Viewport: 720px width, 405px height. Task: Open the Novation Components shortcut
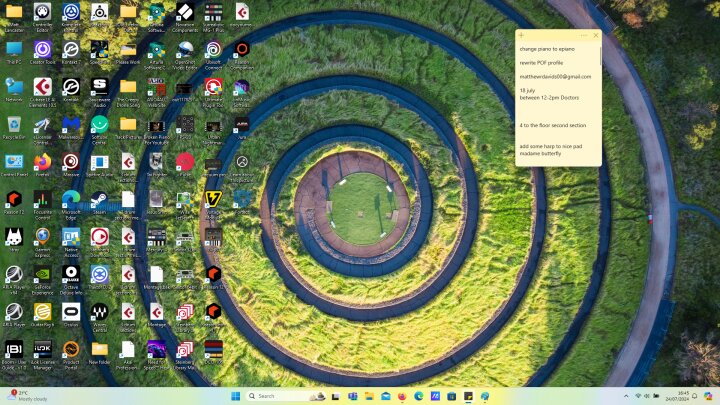185,17
